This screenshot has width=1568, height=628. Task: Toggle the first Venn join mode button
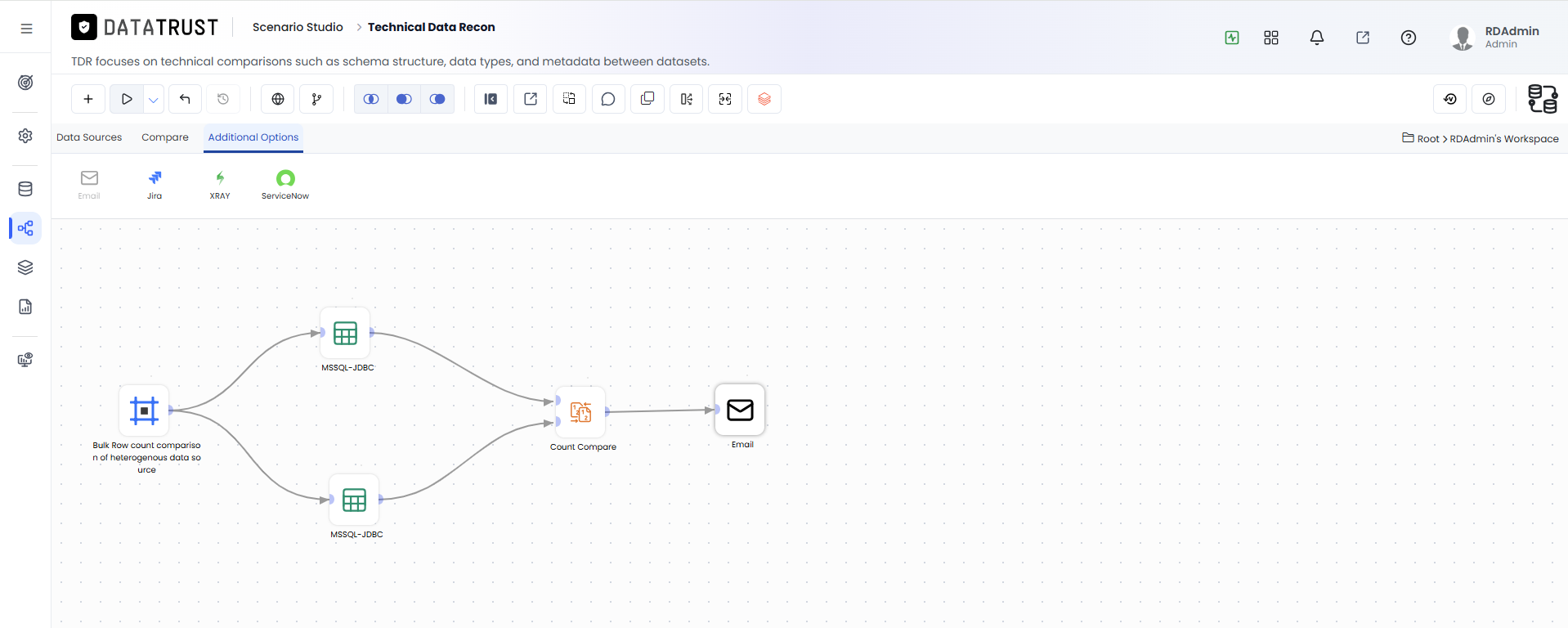pos(371,99)
